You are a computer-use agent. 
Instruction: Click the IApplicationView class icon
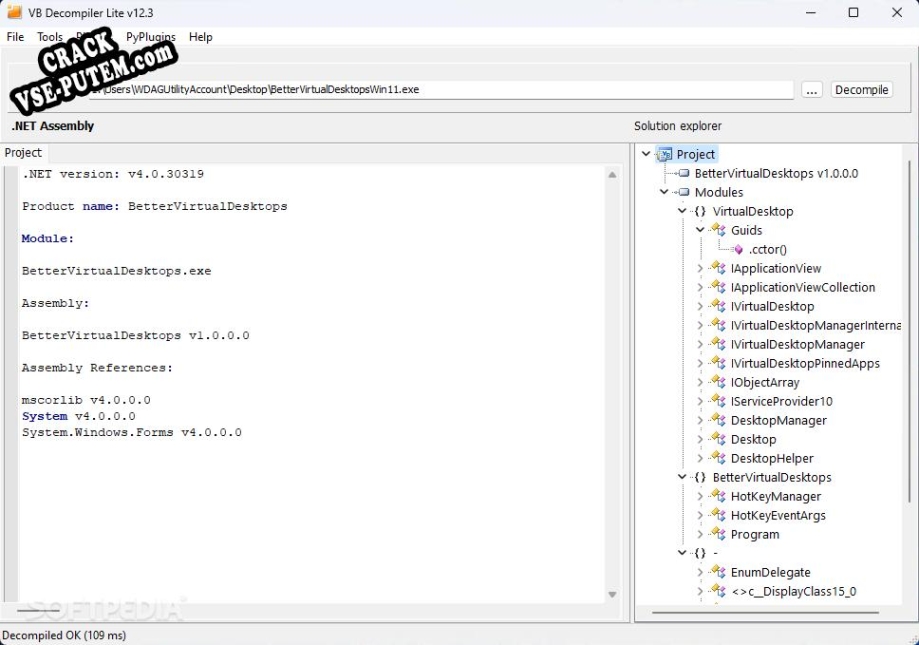click(x=719, y=268)
